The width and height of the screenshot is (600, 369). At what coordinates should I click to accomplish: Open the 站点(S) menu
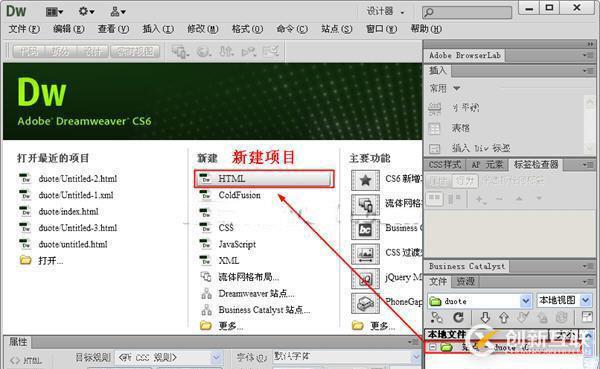(x=336, y=29)
